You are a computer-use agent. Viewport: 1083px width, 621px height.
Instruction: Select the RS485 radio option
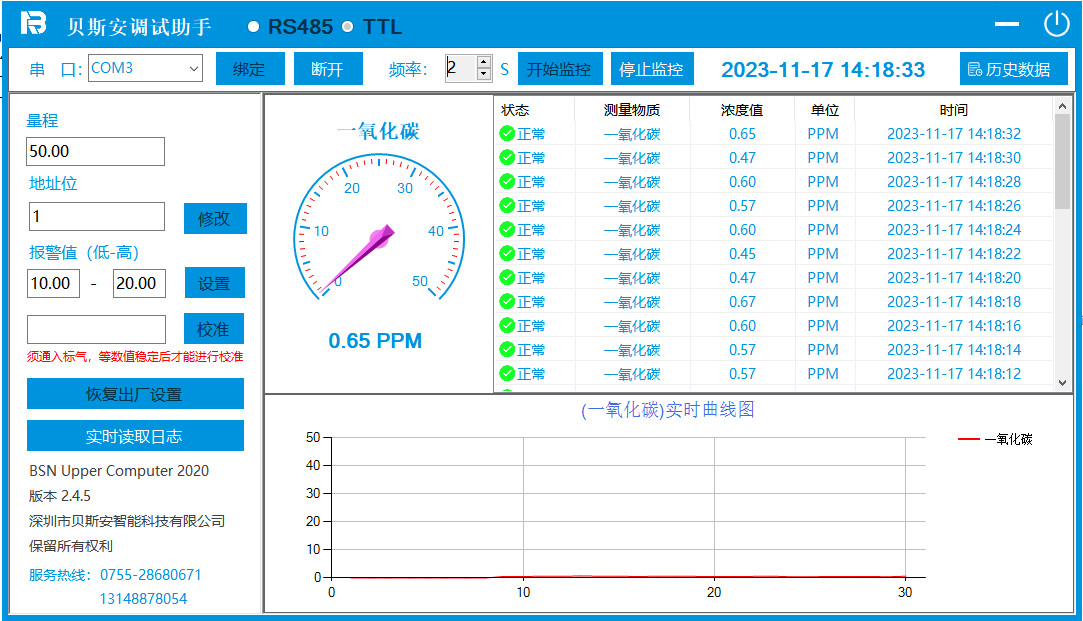254,27
